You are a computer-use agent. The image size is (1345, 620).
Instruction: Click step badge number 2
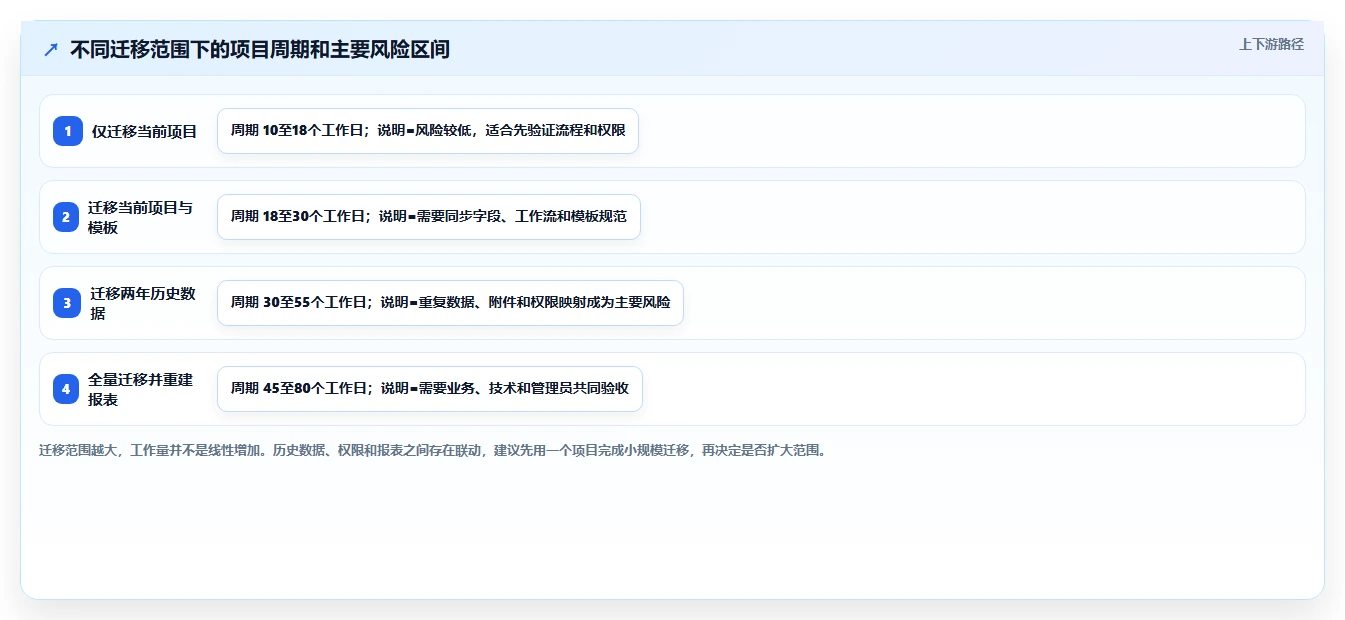point(67,217)
